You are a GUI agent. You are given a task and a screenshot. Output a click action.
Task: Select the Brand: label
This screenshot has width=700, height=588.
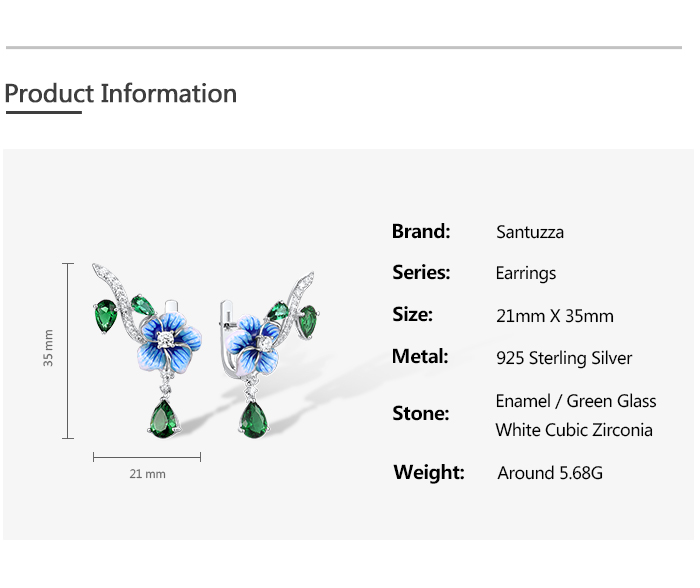click(x=421, y=231)
